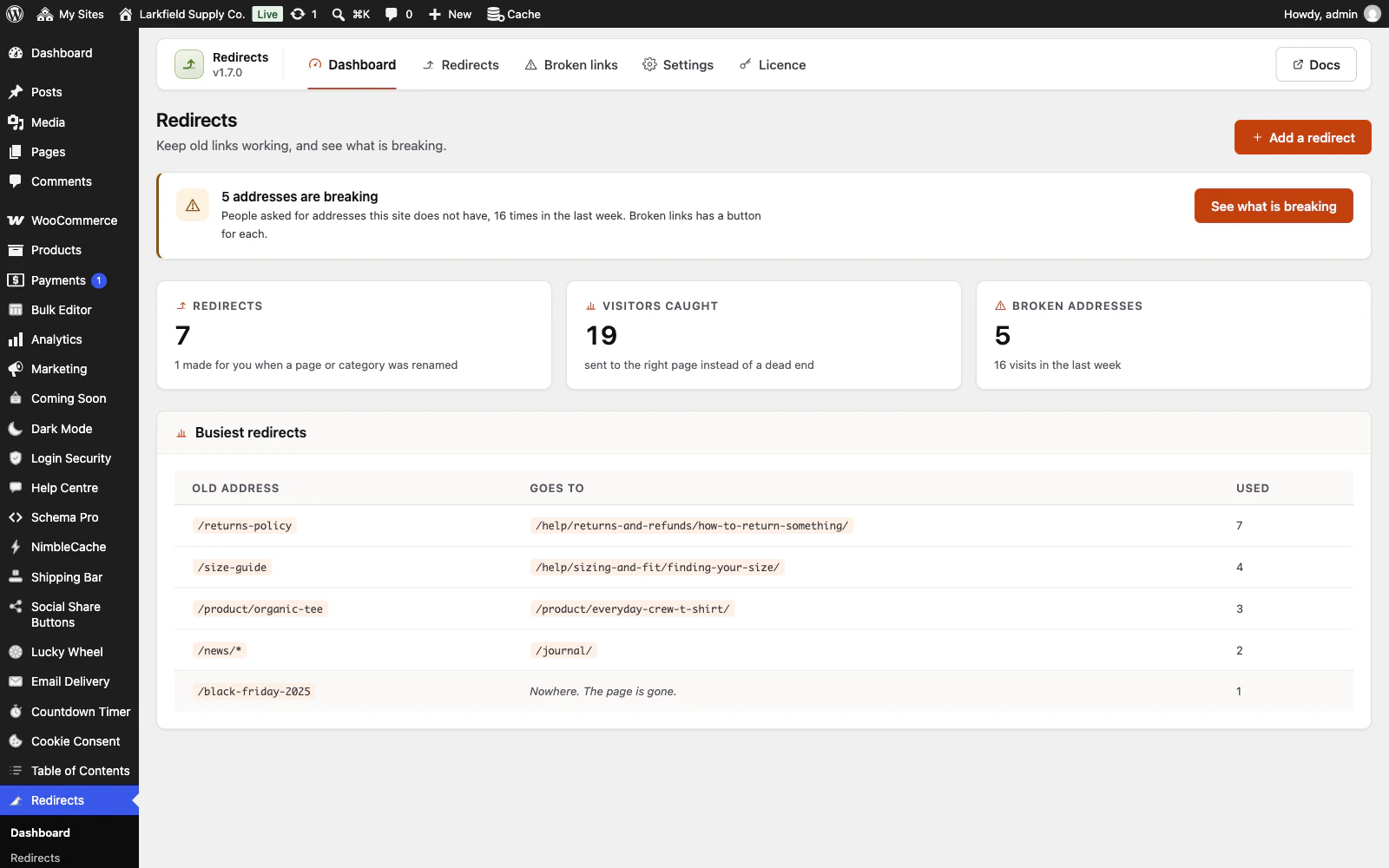
Task: Click the /product/organic-tee address
Action: (x=260, y=608)
